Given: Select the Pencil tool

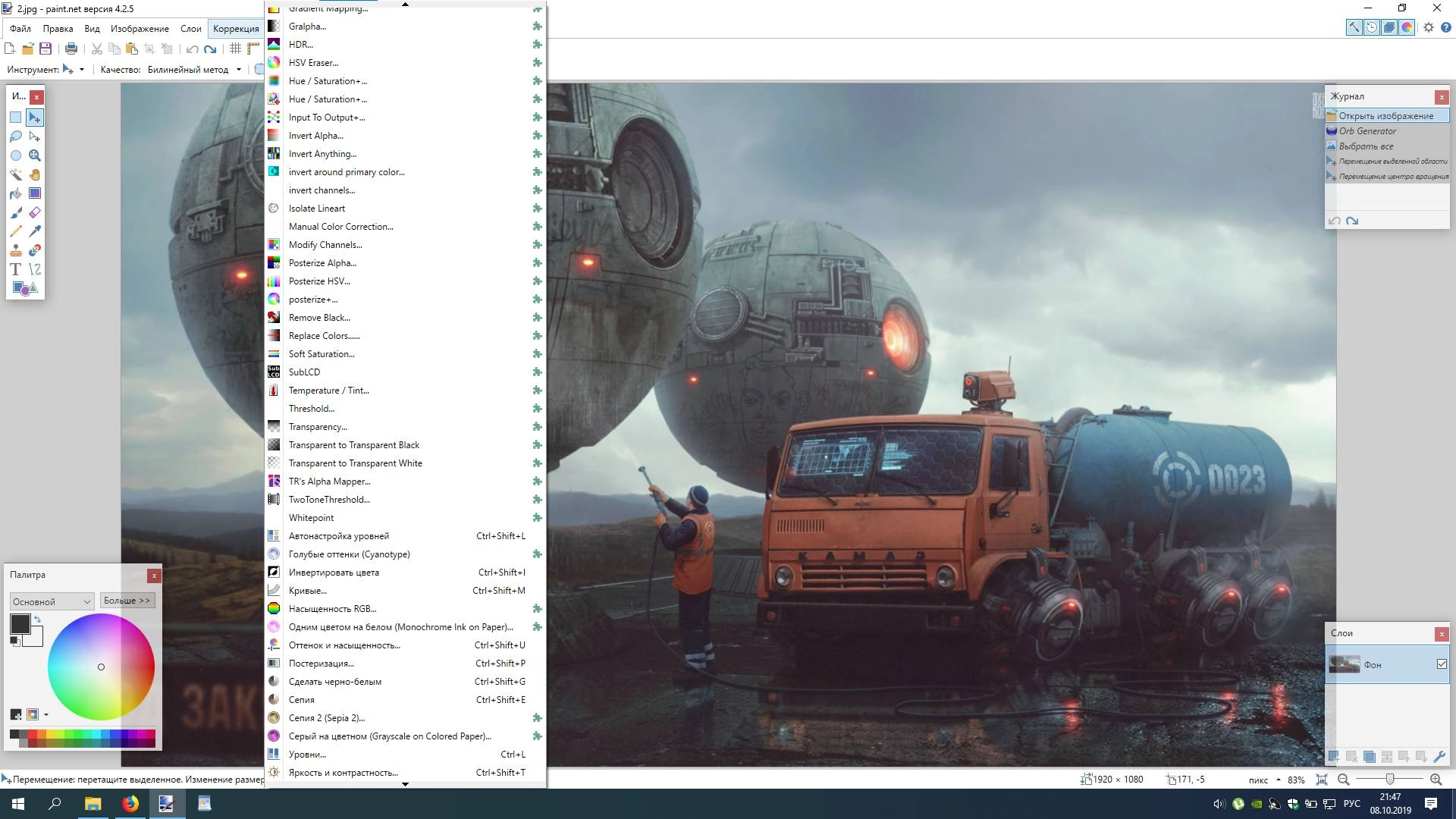Looking at the screenshot, I should (x=16, y=231).
